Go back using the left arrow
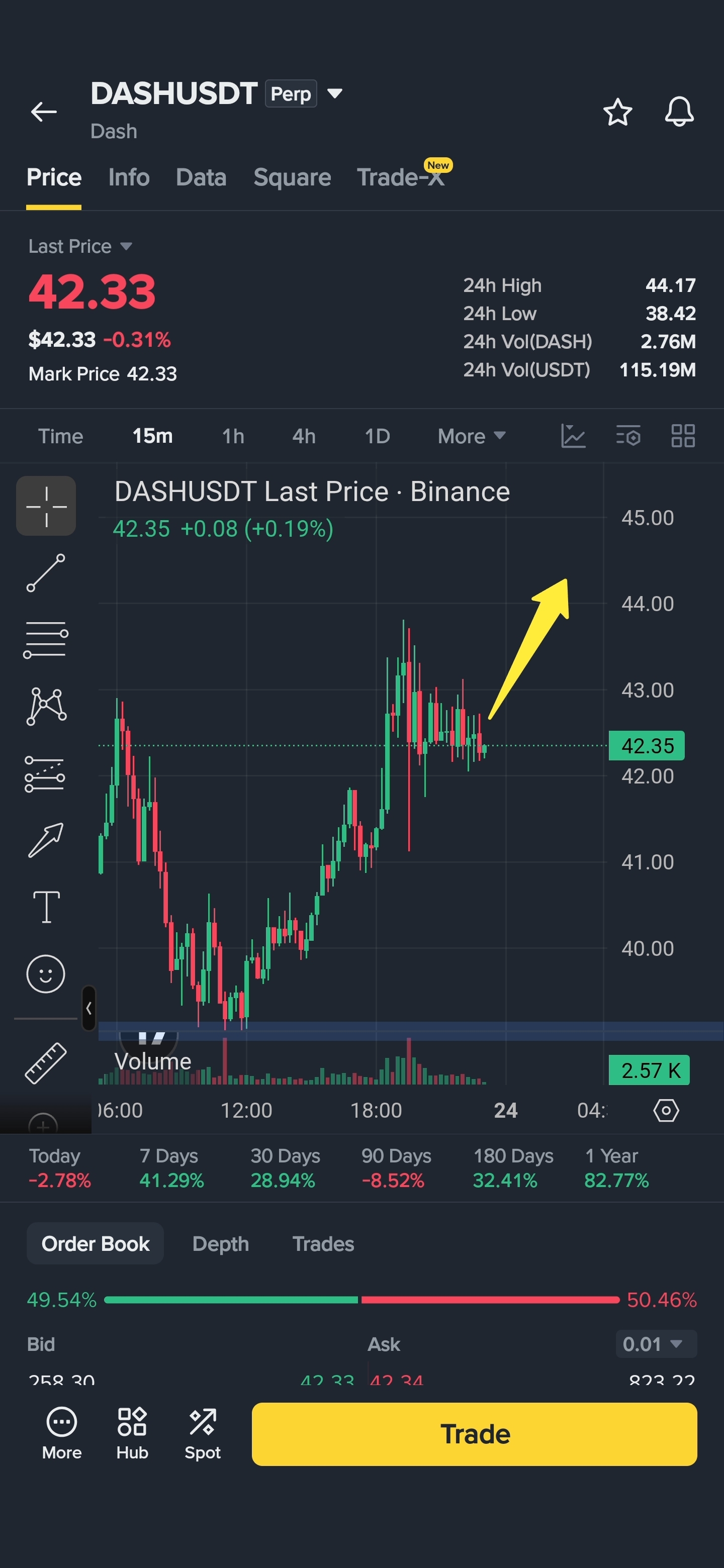 tap(44, 112)
